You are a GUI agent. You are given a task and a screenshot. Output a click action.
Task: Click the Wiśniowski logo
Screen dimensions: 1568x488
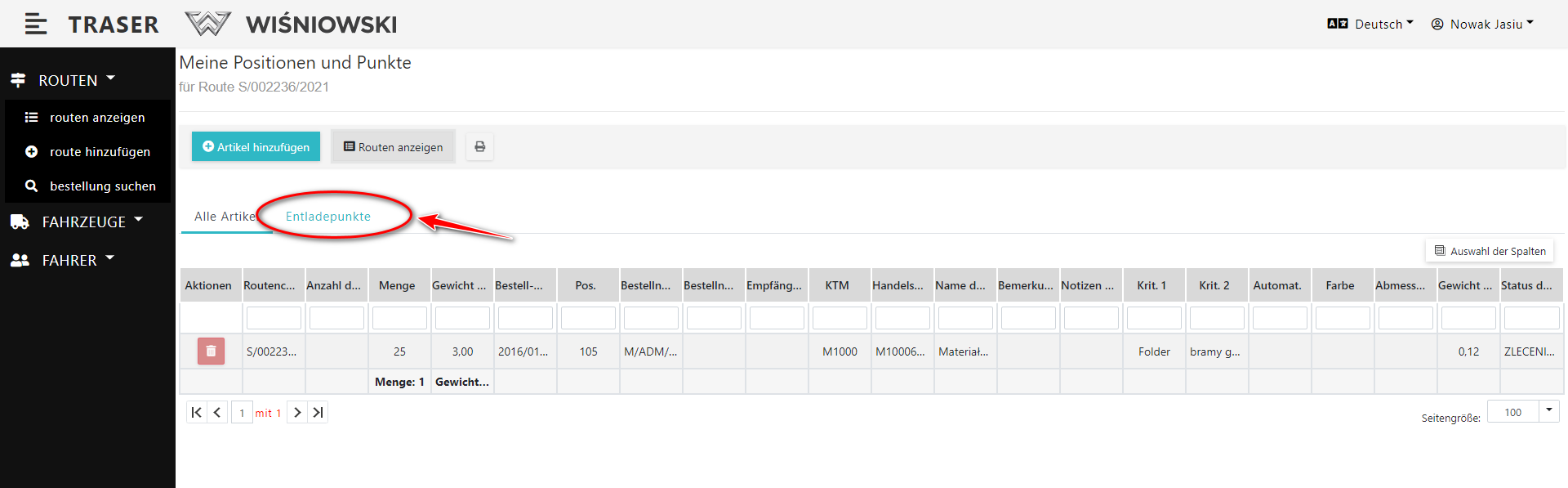click(291, 25)
